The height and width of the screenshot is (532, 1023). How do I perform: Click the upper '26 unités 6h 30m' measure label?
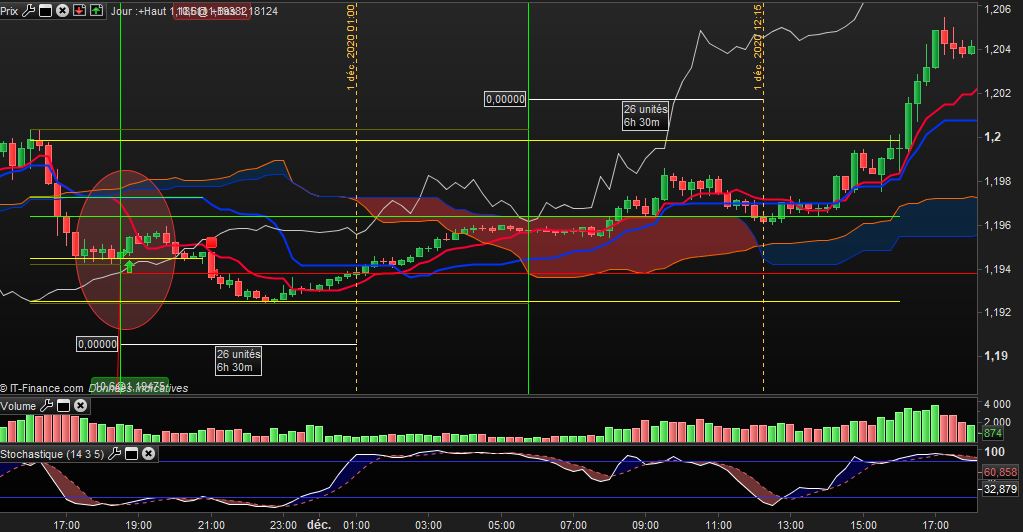coord(642,115)
